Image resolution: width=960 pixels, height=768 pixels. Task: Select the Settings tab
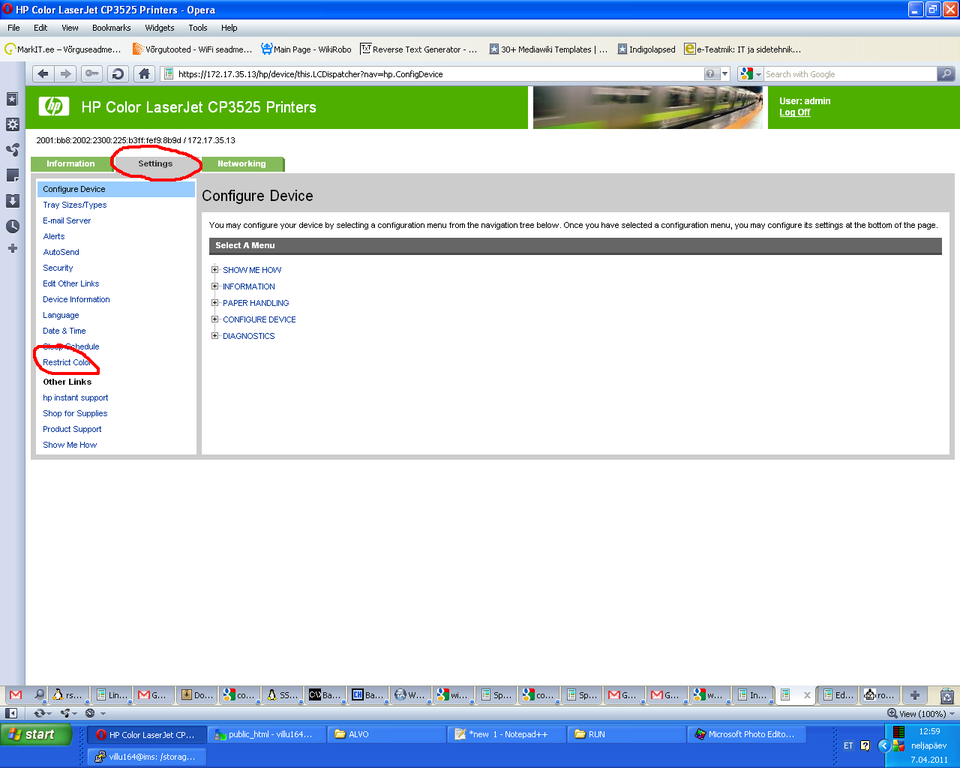tap(156, 164)
